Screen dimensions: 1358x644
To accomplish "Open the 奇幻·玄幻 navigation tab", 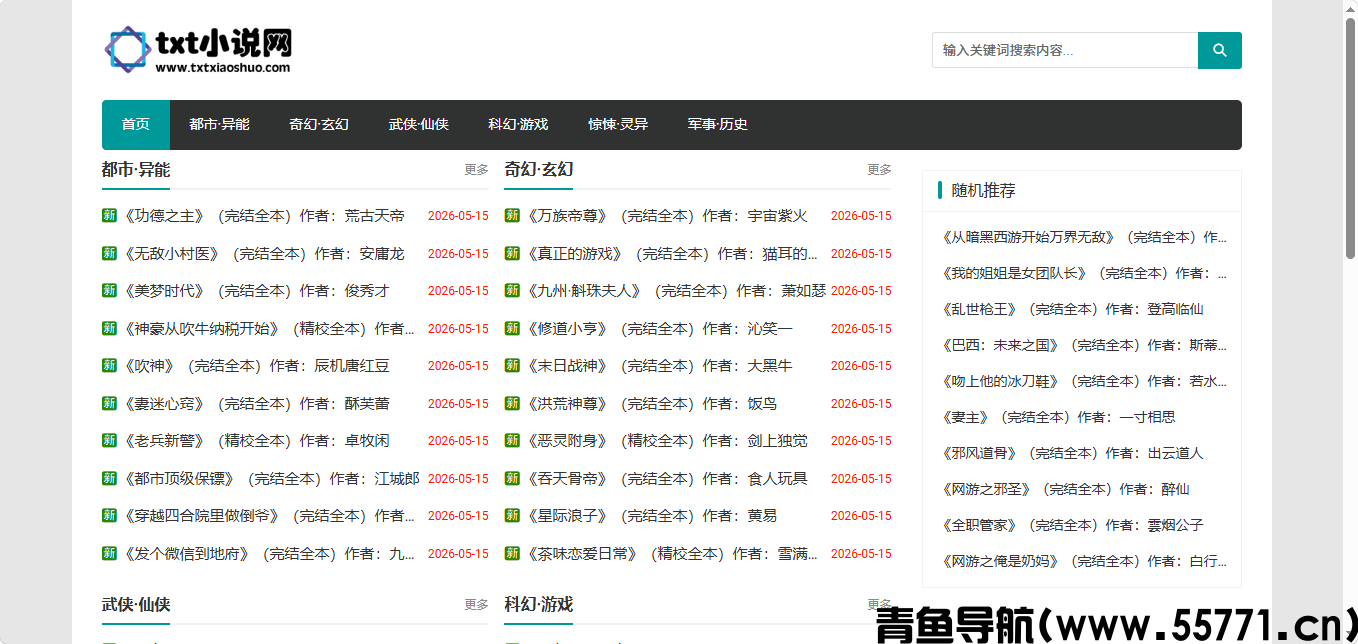I will (x=319, y=124).
